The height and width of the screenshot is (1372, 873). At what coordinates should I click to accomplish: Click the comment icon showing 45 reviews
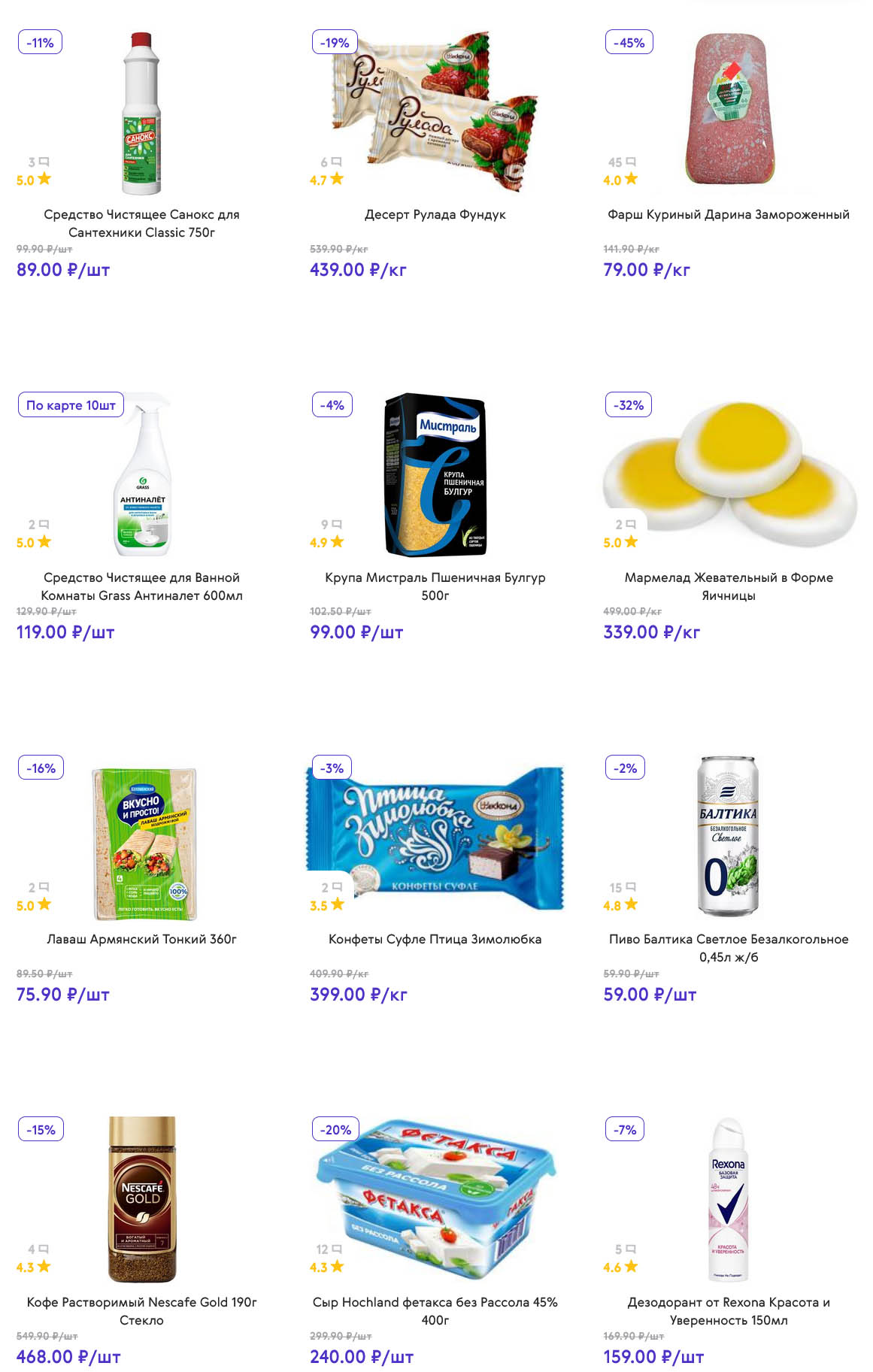[x=630, y=162]
